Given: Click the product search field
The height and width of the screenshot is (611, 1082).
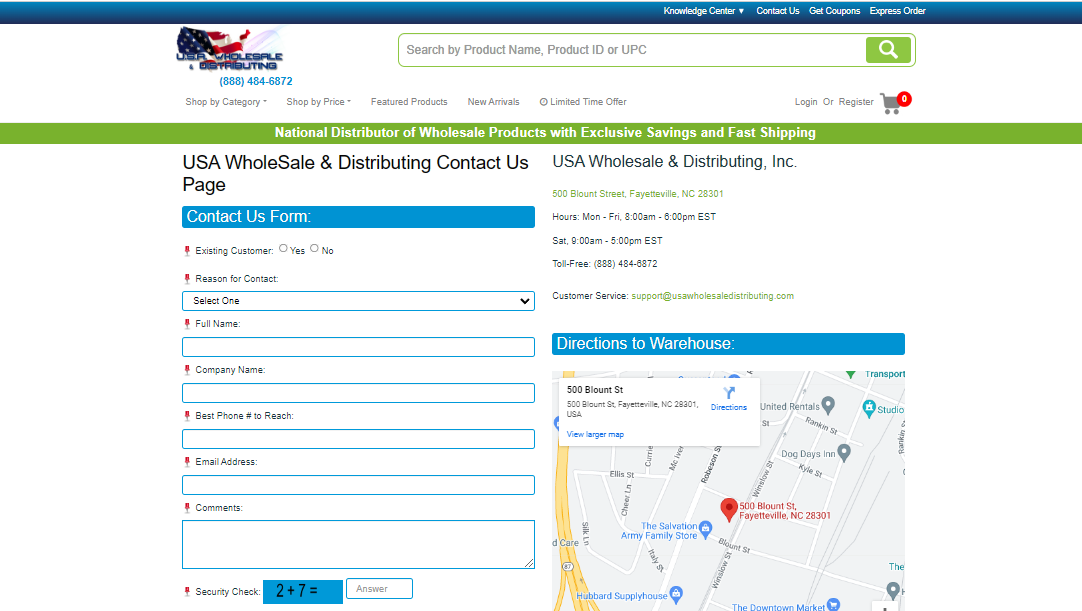Looking at the screenshot, I should pyautogui.click(x=631, y=50).
